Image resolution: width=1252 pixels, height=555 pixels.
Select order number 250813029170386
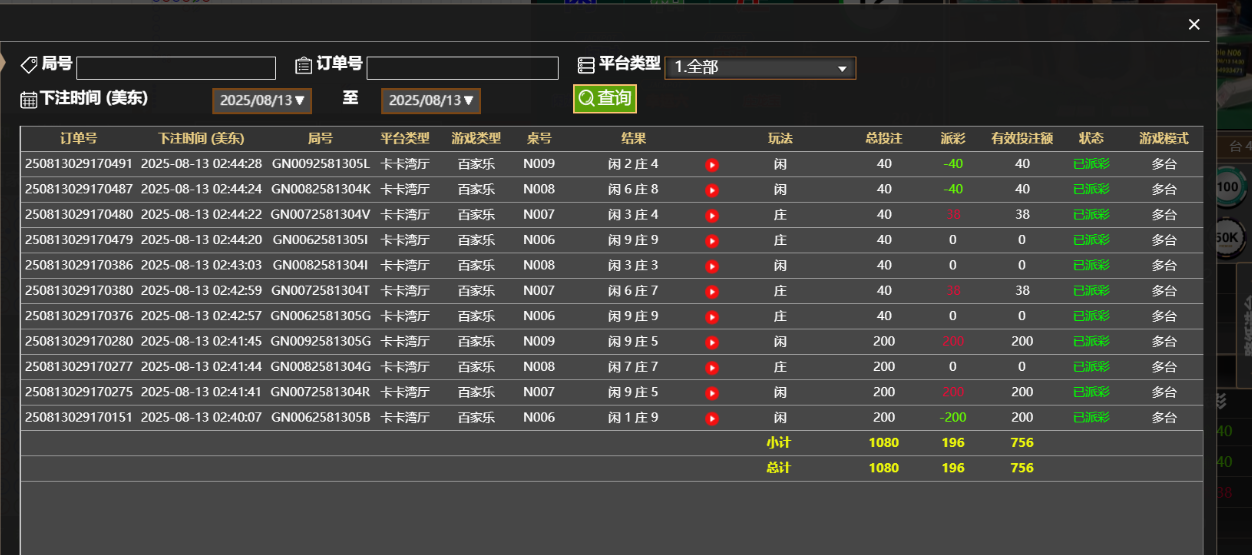(x=78, y=265)
